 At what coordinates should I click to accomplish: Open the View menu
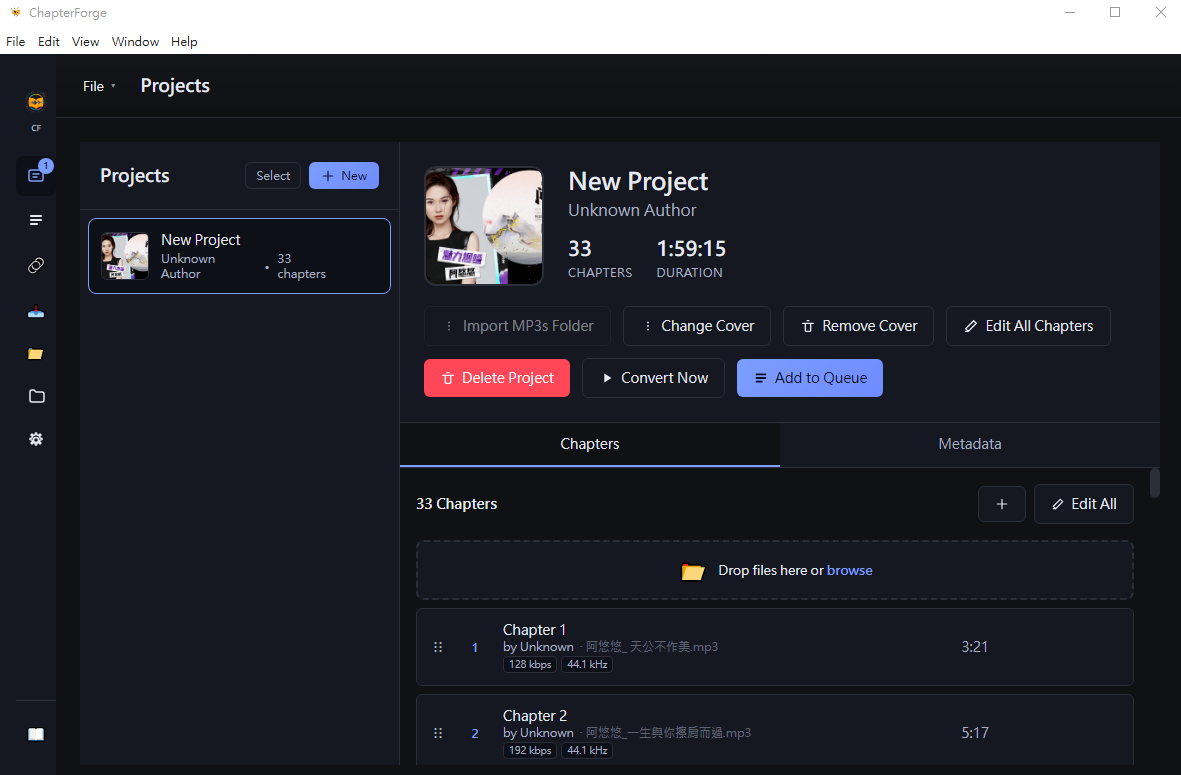(85, 41)
